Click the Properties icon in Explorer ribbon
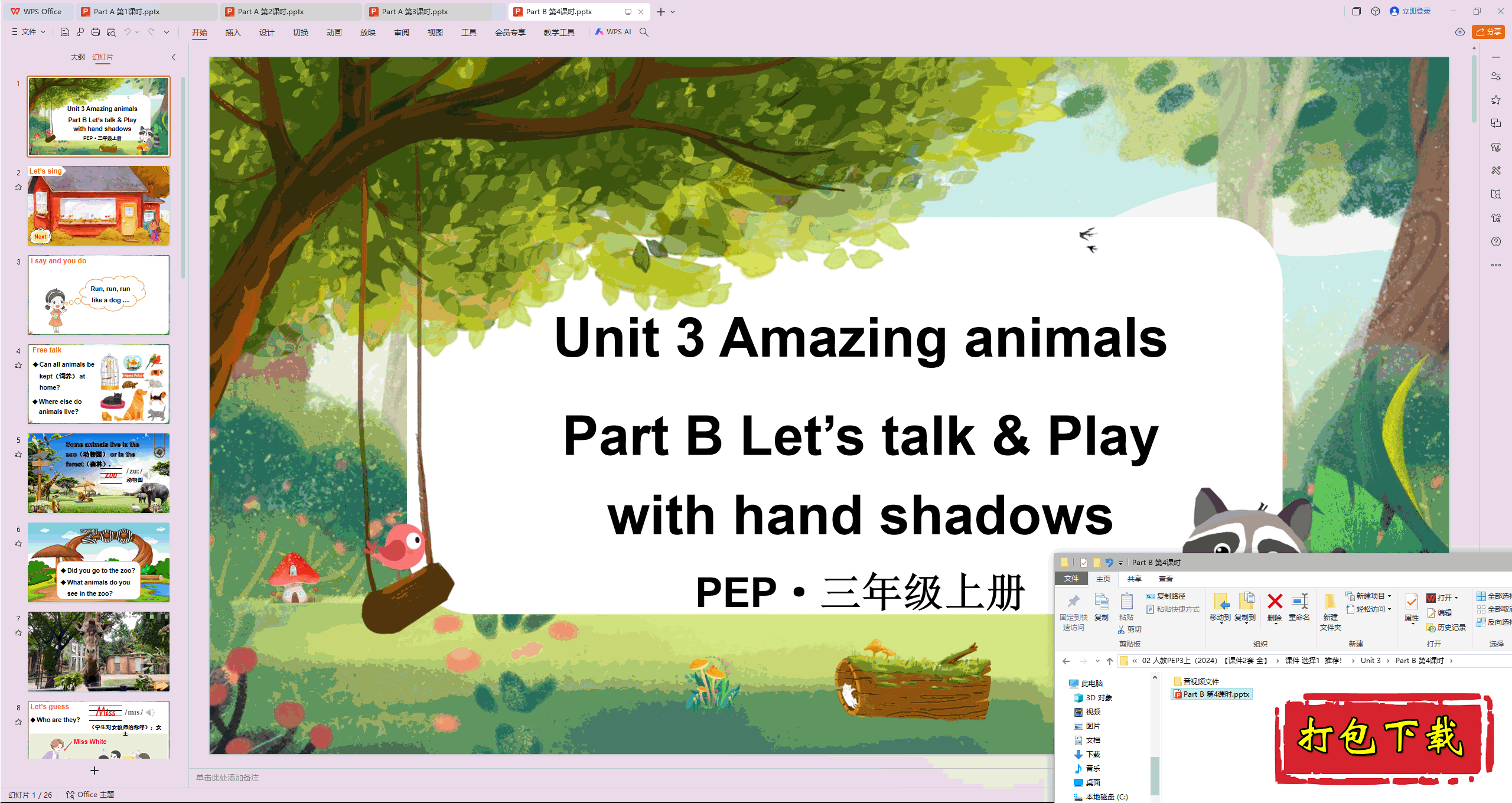This screenshot has height=803, width=1512. point(1412,602)
